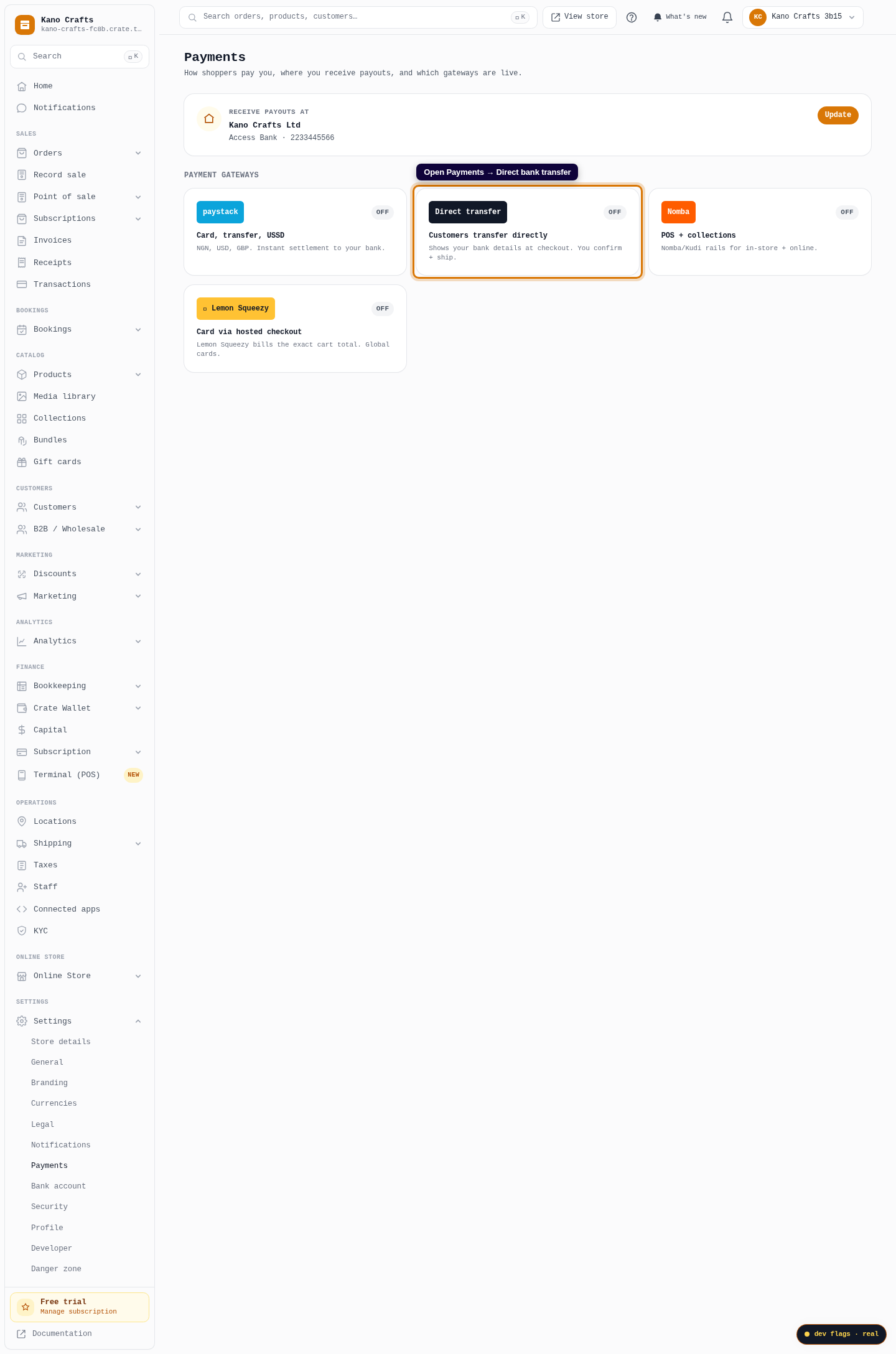Click the Kano Crafts store logo icon
The height and width of the screenshot is (1354, 896).
click(25, 25)
